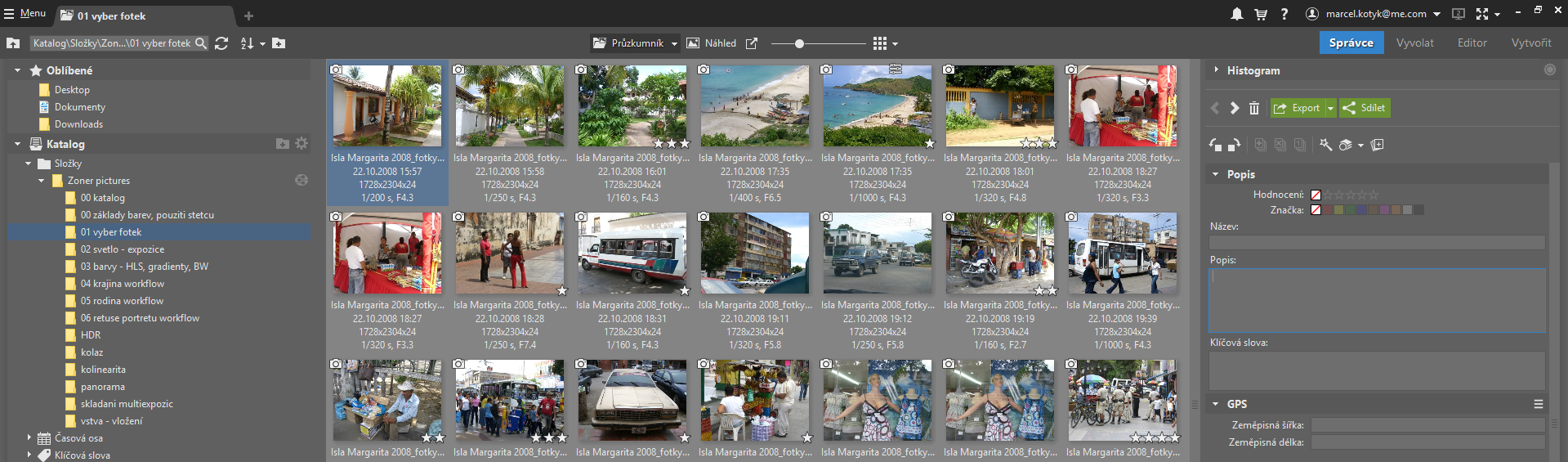The height and width of the screenshot is (462, 1568).
Task: Switch to the Správce module
Action: coord(1351,43)
